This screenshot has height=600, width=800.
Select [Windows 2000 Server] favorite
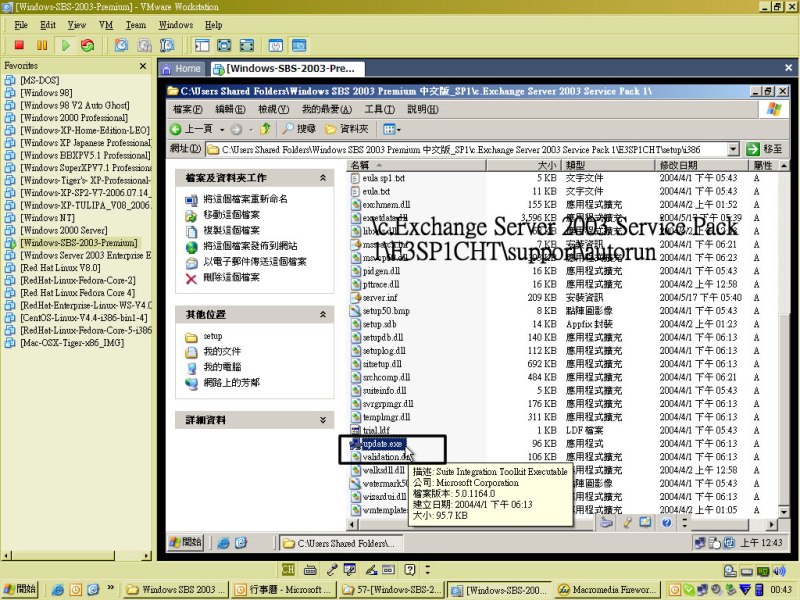point(64,230)
